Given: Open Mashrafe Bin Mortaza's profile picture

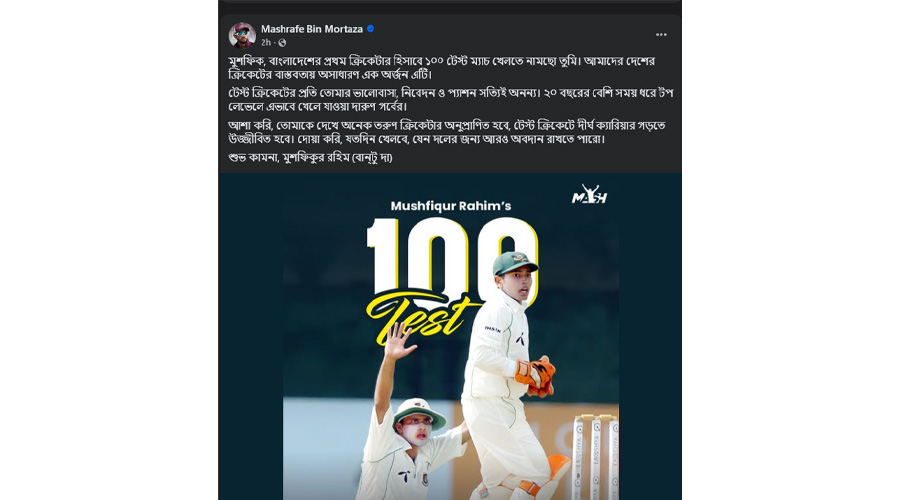Looking at the screenshot, I should pyautogui.click(x=242, y=35).
